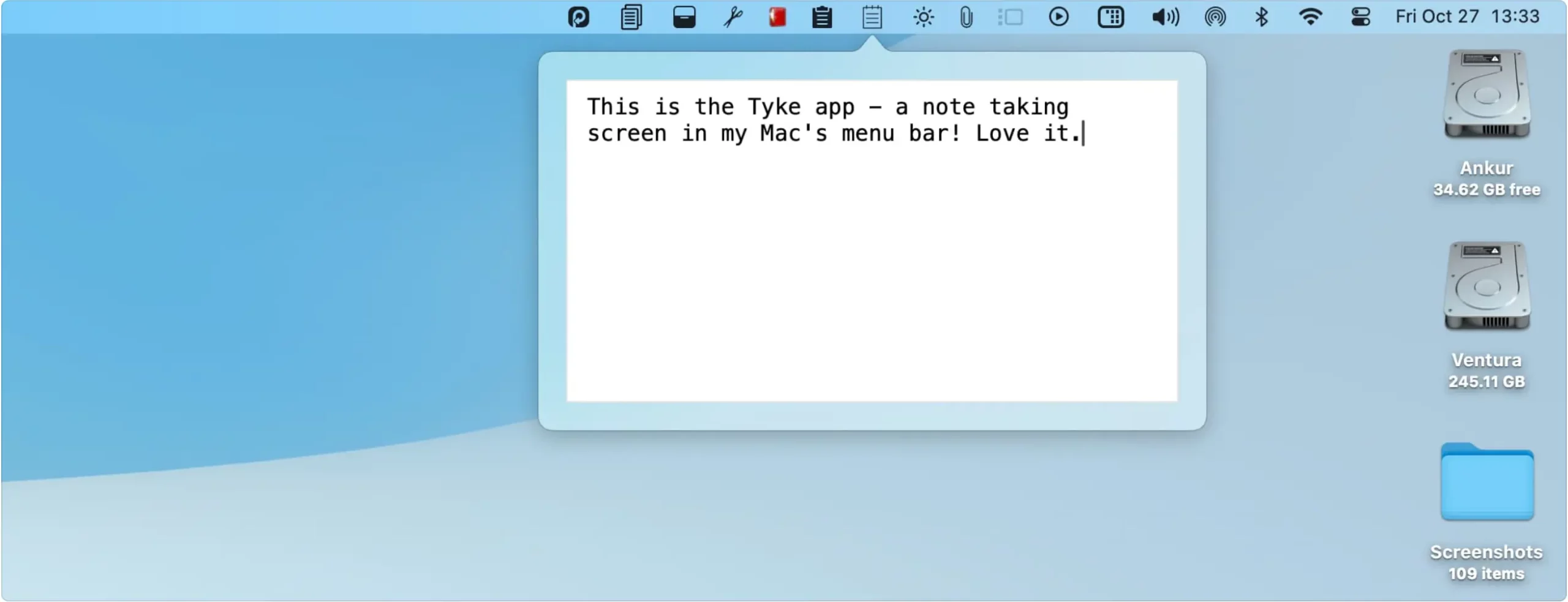
Task: Click the '109 items' label
Action: click(x=1487, y=574)
